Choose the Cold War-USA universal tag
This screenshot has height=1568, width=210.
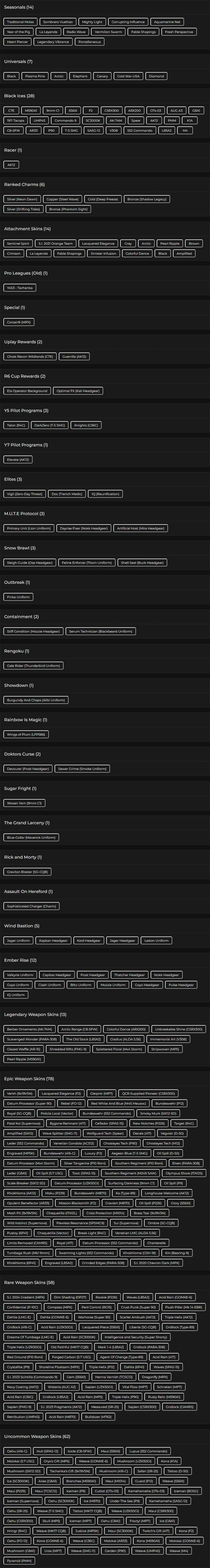(128, 77)
